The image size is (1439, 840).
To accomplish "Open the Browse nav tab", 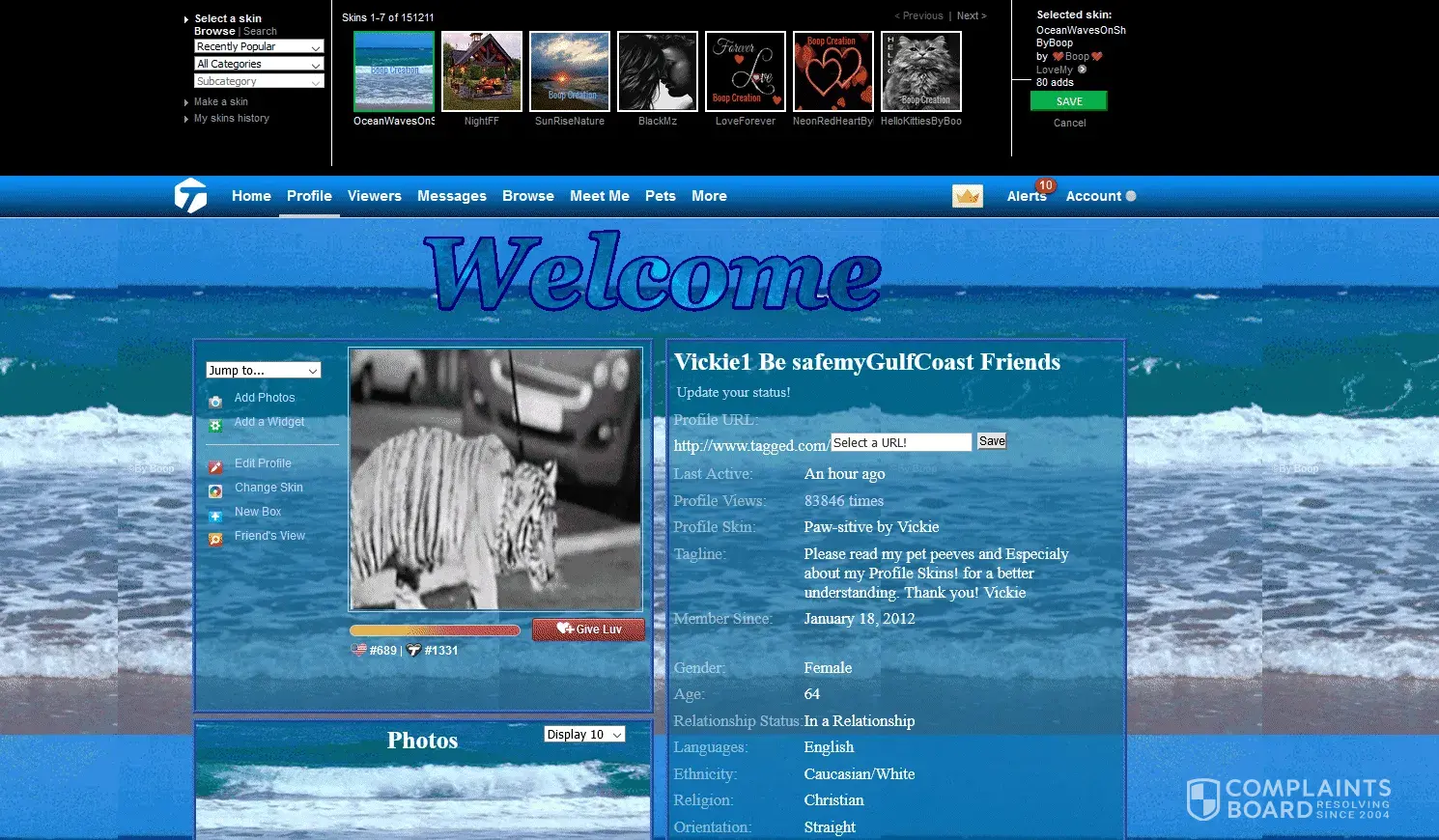I will [x=528, y=196].
